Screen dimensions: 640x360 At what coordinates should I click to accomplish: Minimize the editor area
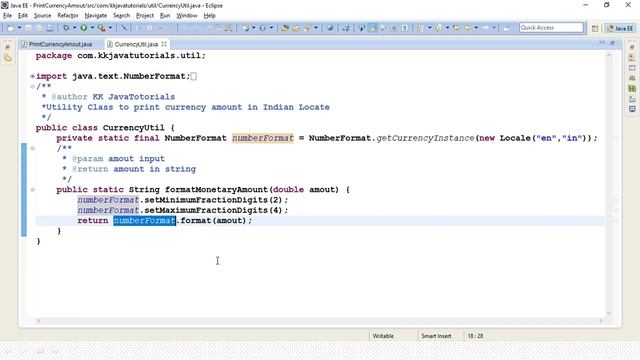tap(602, 43)
